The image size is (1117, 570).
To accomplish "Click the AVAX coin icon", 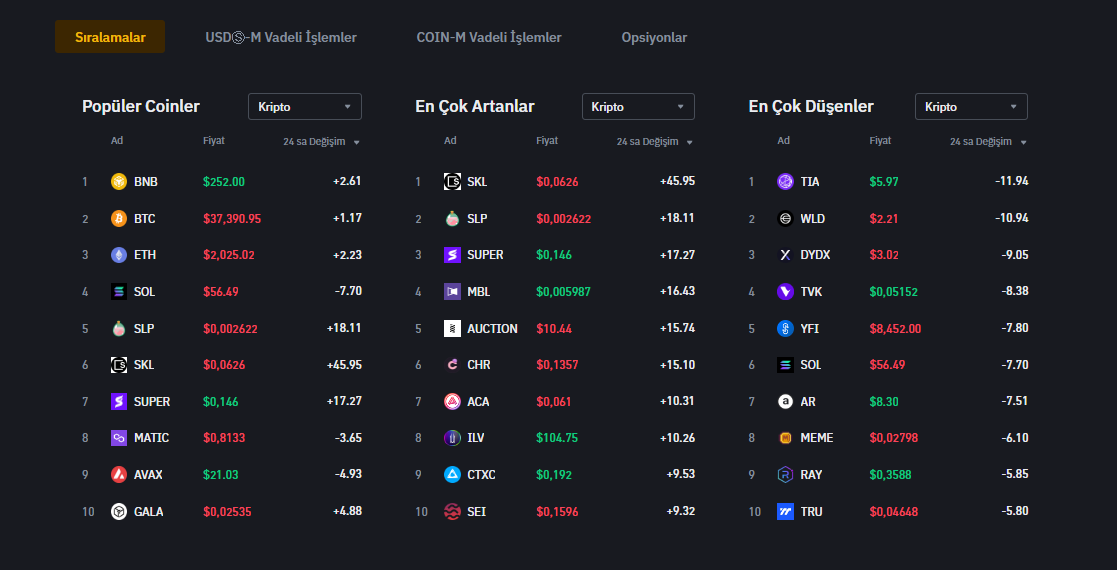I will (x=119, y=475).
